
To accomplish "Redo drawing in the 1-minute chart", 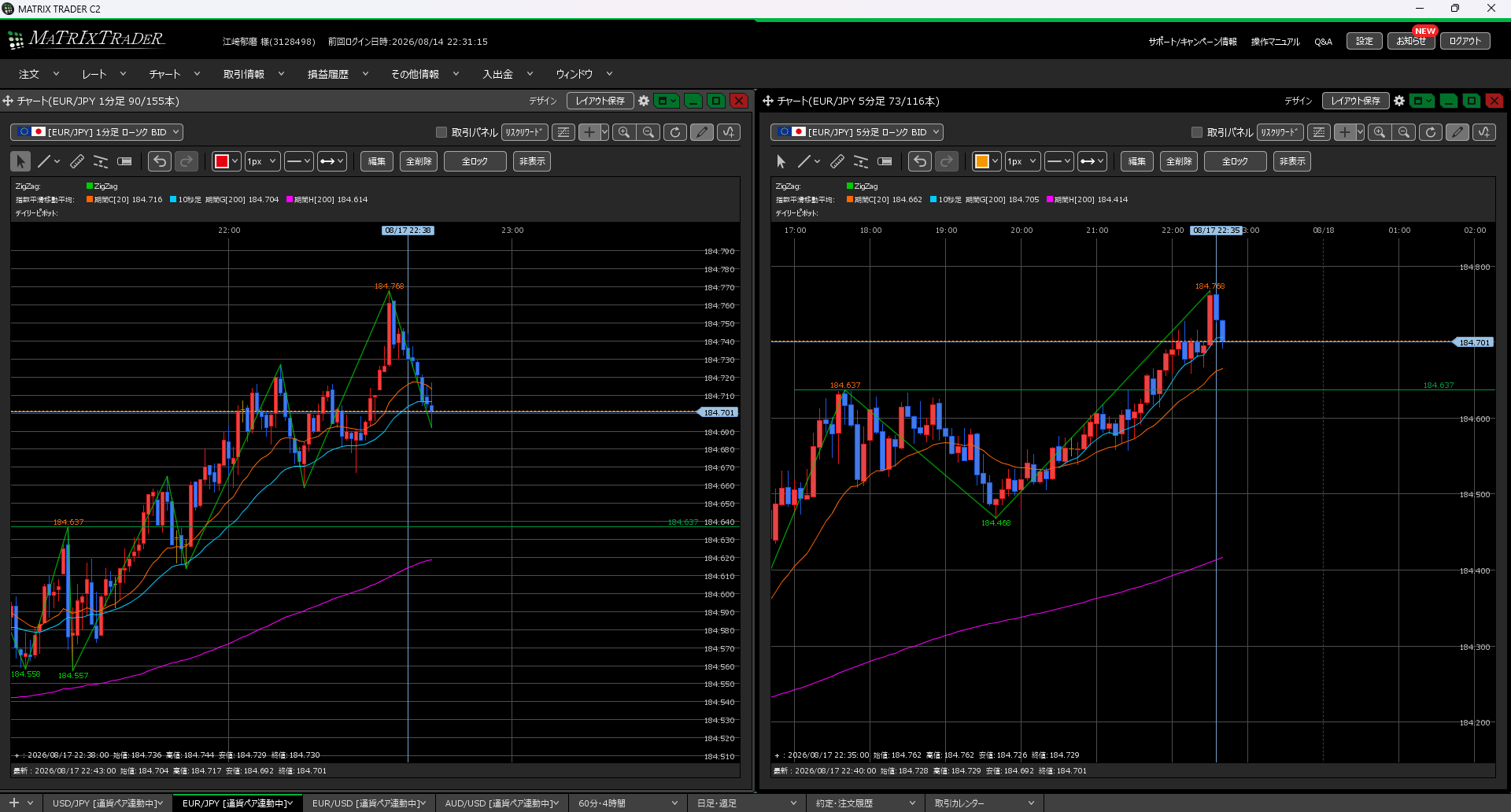I will pyautogui.click(x=187, y=161).
